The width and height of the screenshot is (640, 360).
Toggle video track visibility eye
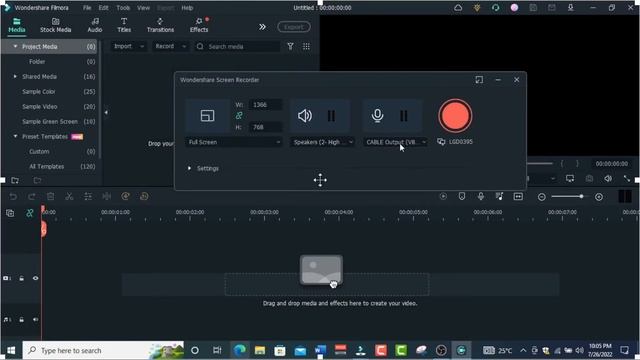(36, 278)
